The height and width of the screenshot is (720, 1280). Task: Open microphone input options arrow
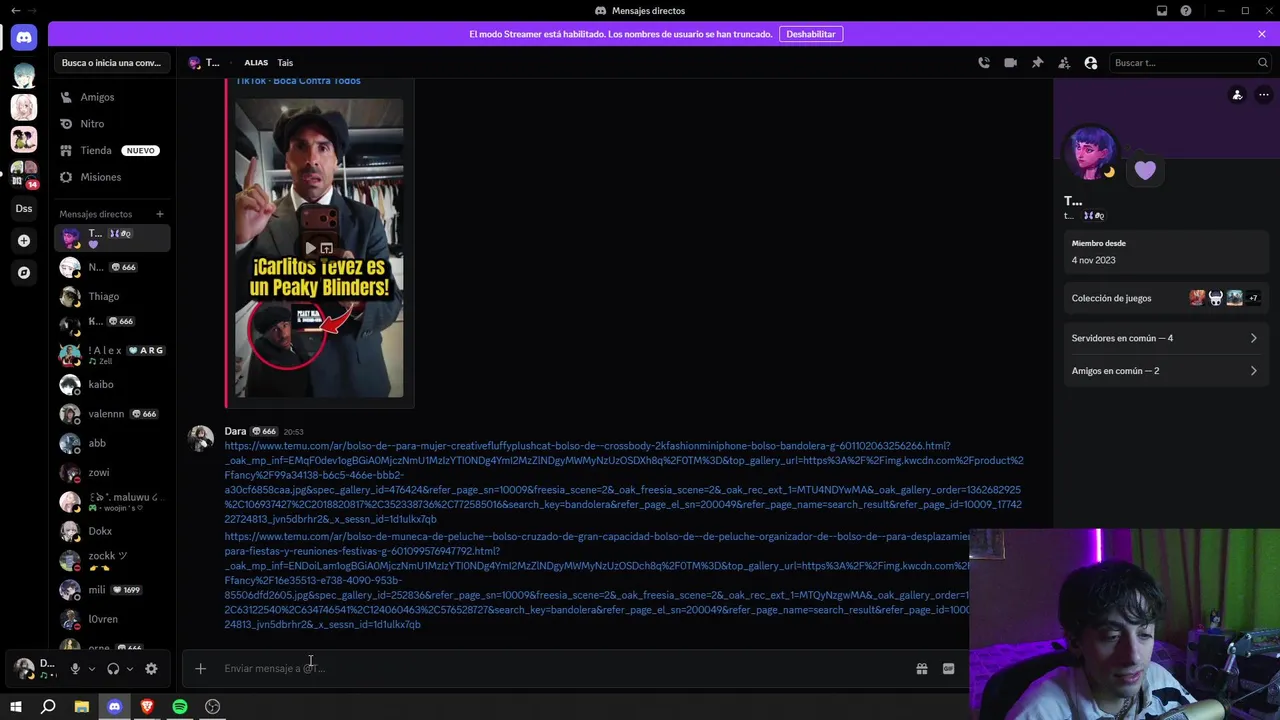pos(92,669)
